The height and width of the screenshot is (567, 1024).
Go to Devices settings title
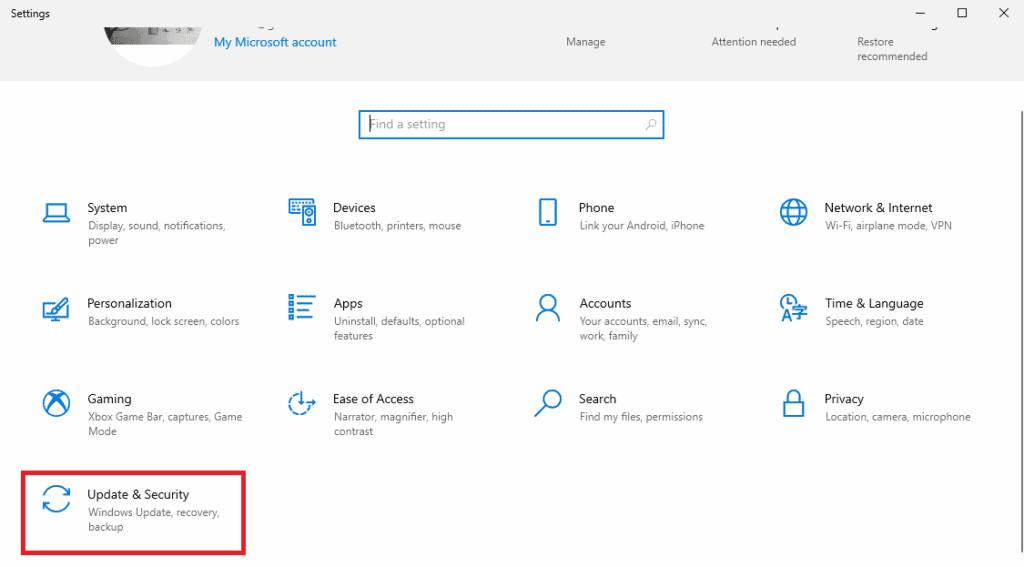pyautogui.click(x=354, y=208)
